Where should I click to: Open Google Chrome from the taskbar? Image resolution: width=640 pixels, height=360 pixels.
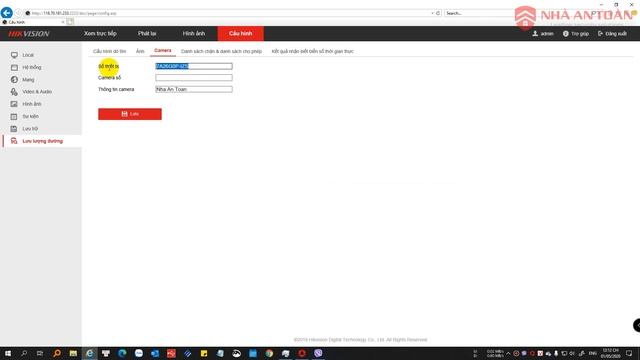(x=269, y=353)
